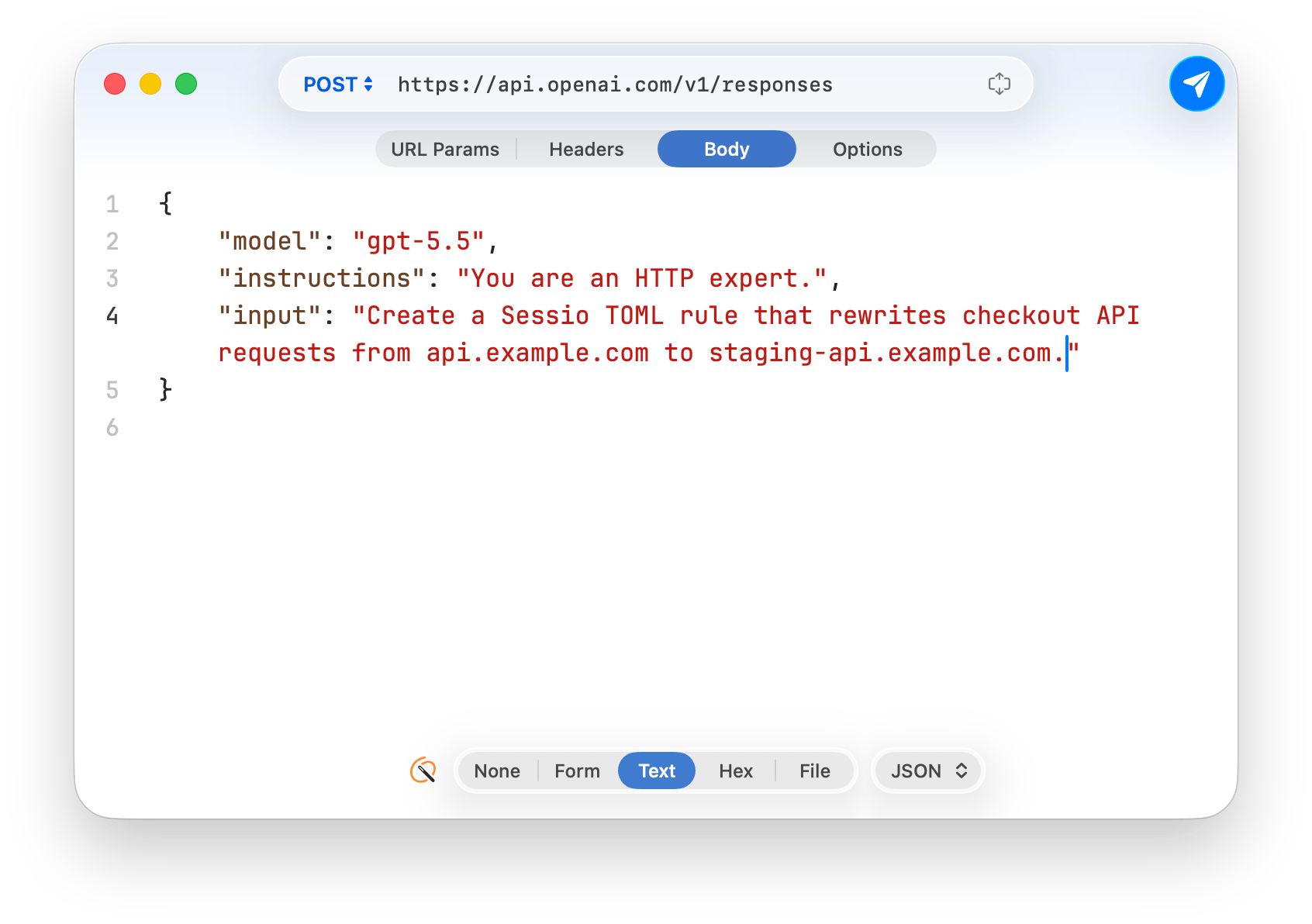Switch to the URL Params tab
Viewport: 1312px width, 924px height.
(x=445, y=149)
